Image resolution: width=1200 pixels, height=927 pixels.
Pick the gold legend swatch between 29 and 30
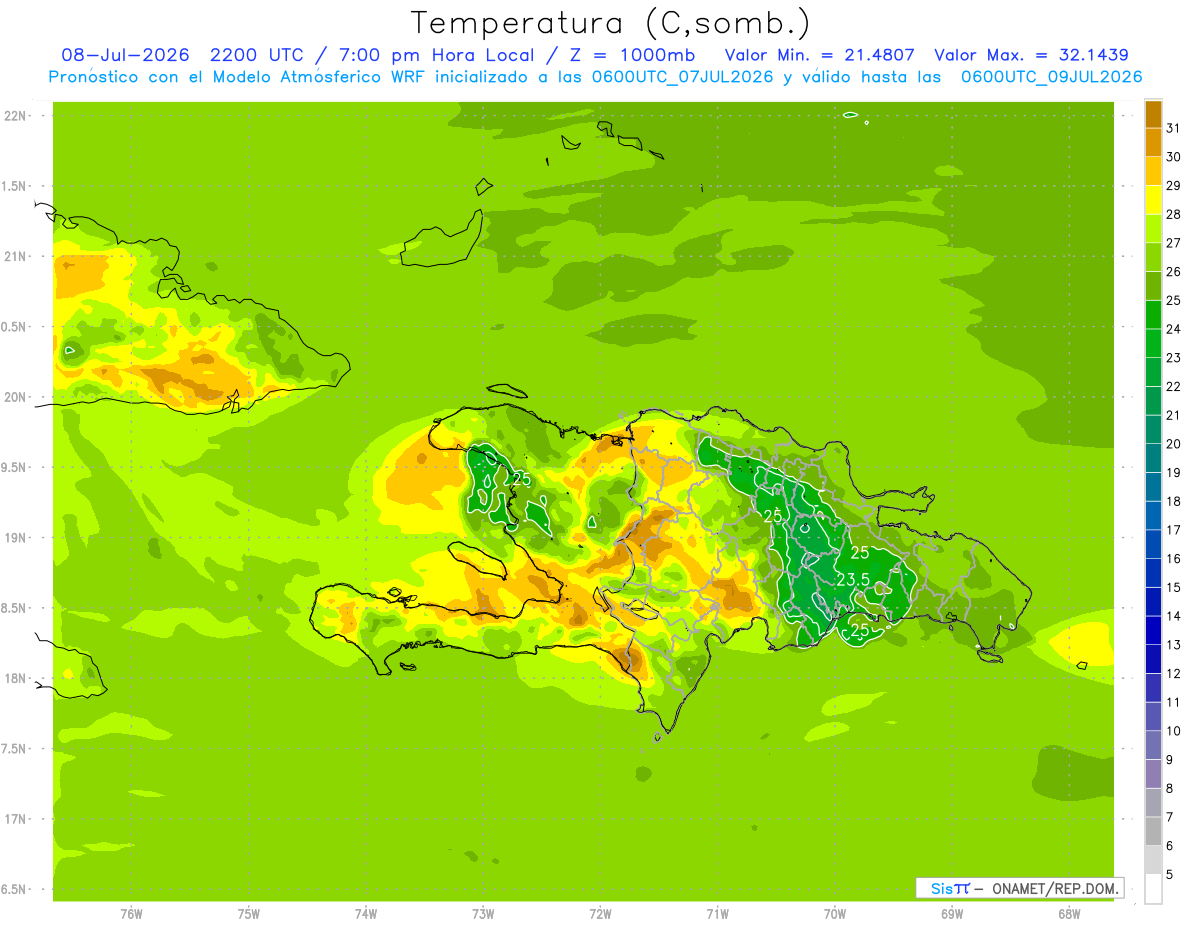1153,172
